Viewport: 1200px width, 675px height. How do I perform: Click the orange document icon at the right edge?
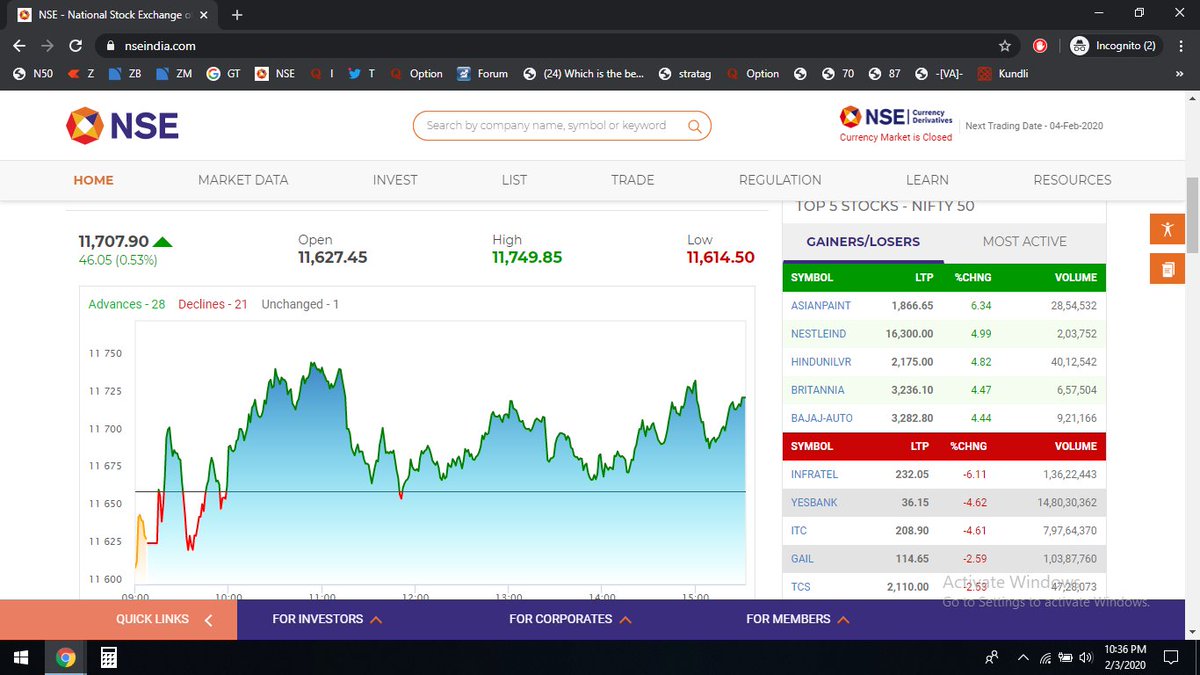coord(1167,269)
